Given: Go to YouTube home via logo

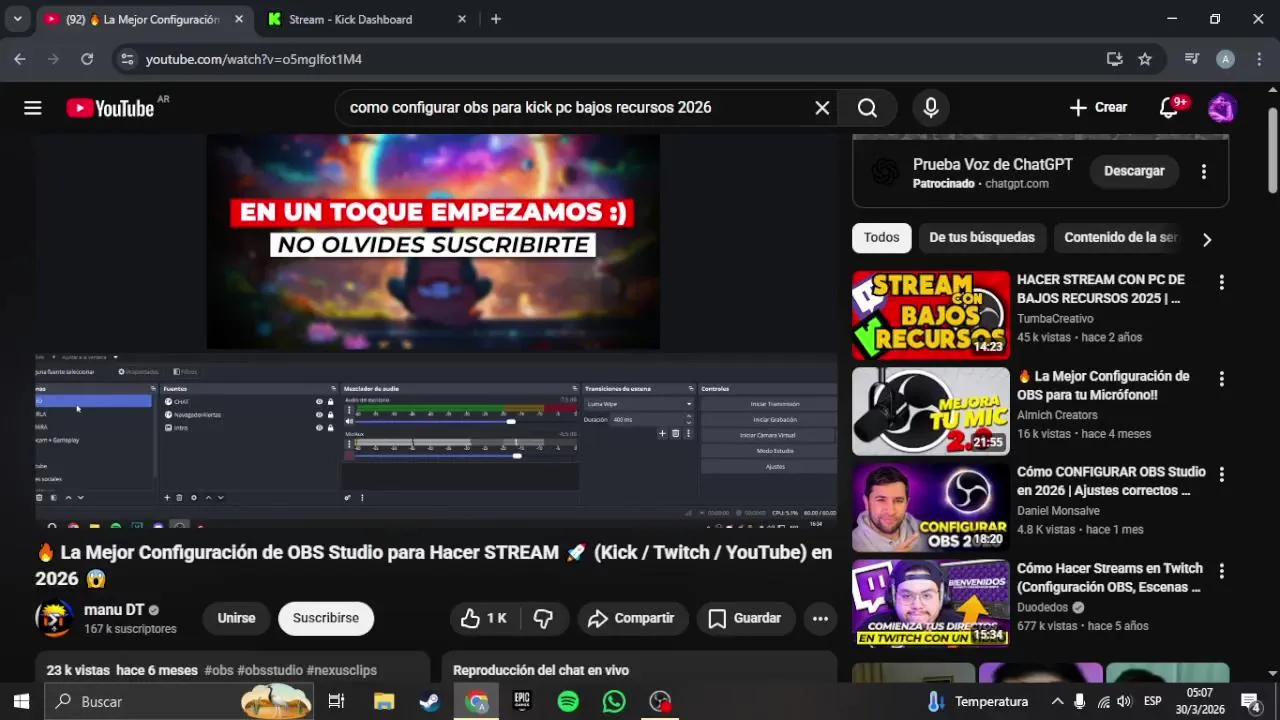Looking at the screenshot, I should click(x=110, y=108).
